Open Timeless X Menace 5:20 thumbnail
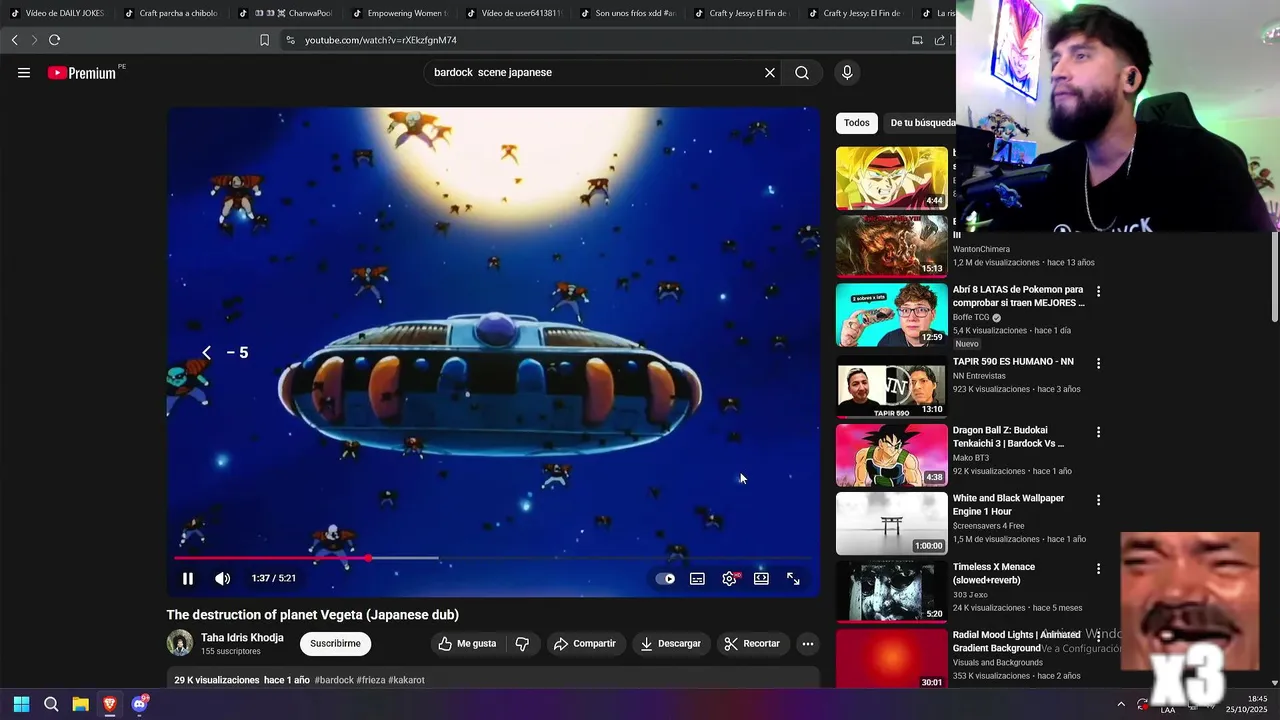The height and width of the screenshot is (720, 1280). coord(892,591)
